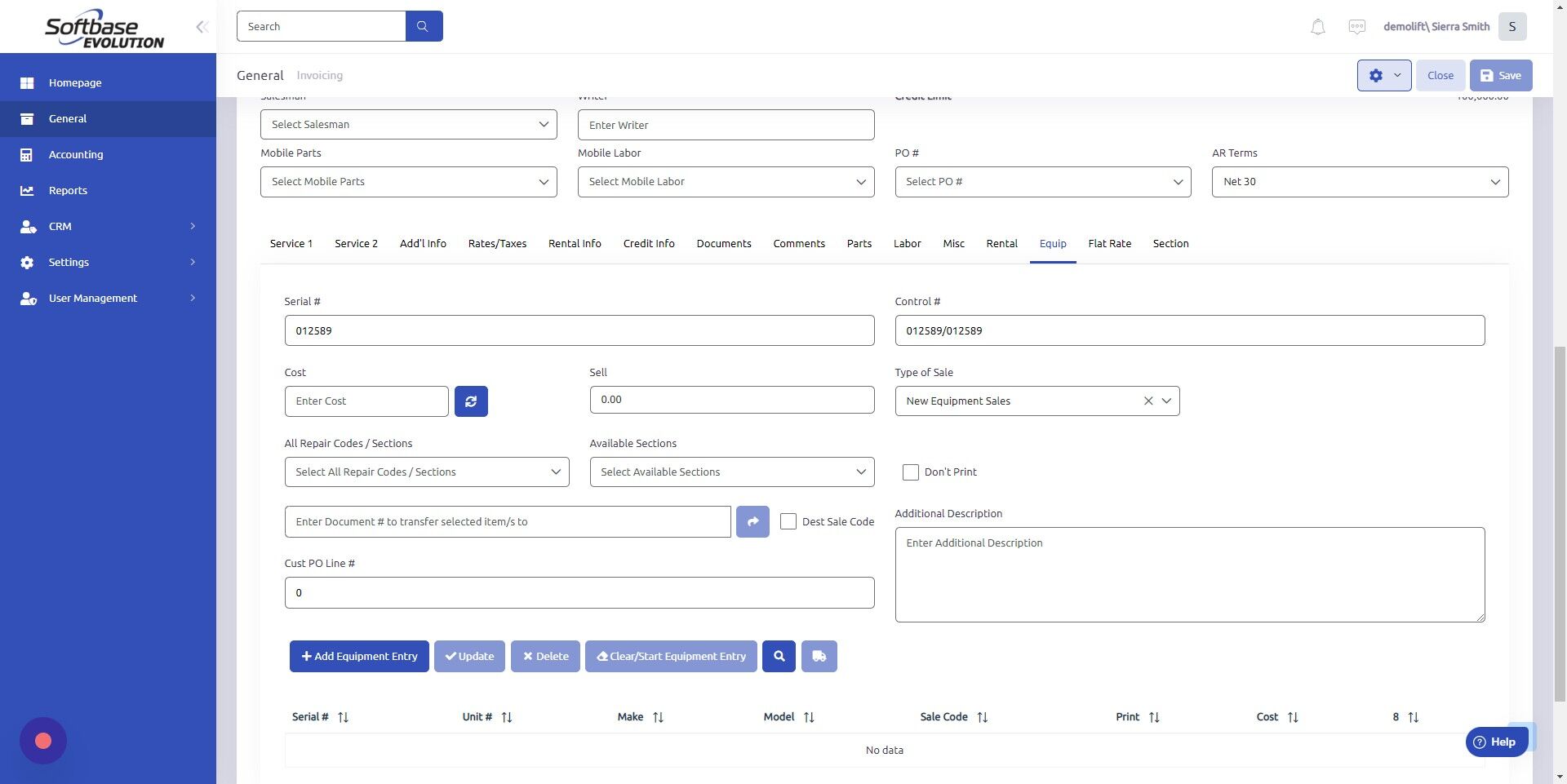This screenshot has width=1567, height=784.
Task: Open Reports from the sidebar
Action: point(66,190)
